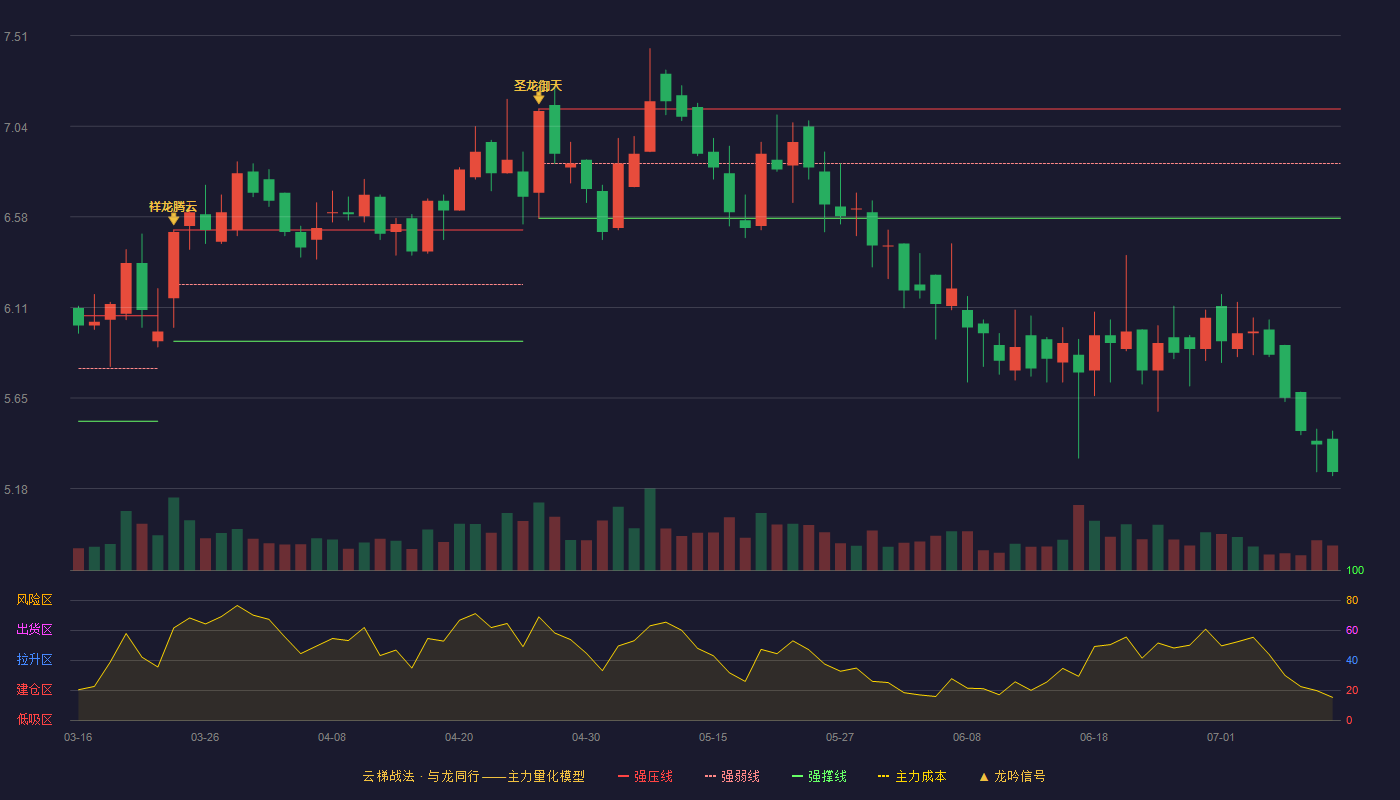Click the 07-01 date label
The height and width of the screenshot is (800, 1400).
[x=1221, y=737]
